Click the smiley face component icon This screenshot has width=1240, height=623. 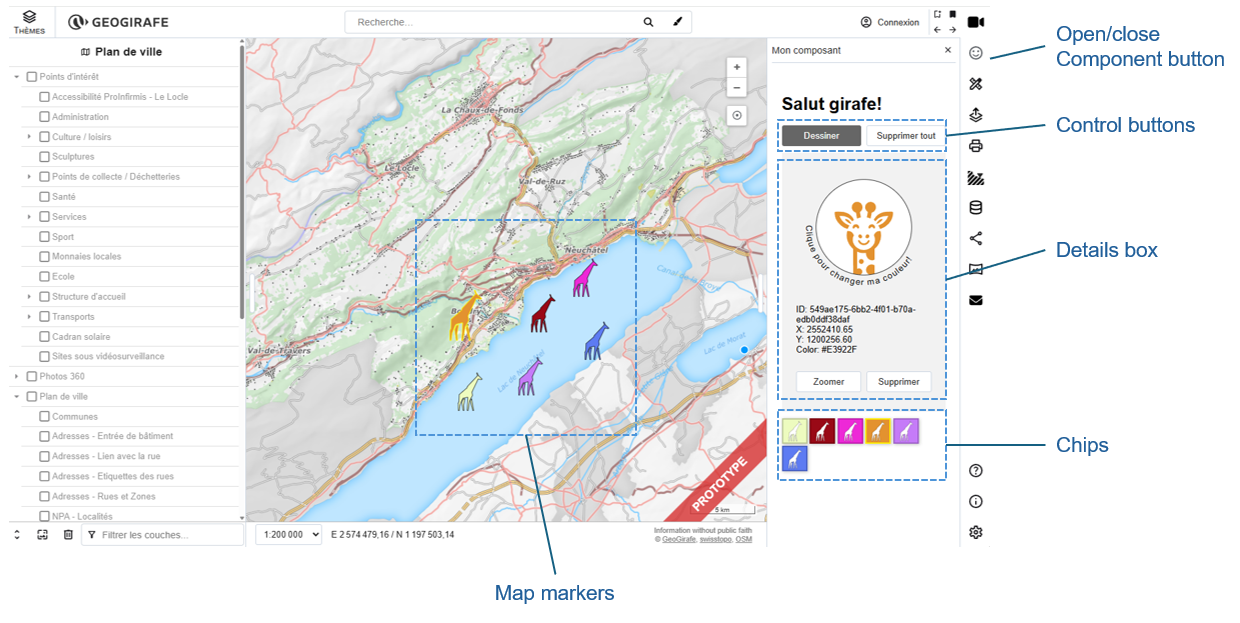976,53
